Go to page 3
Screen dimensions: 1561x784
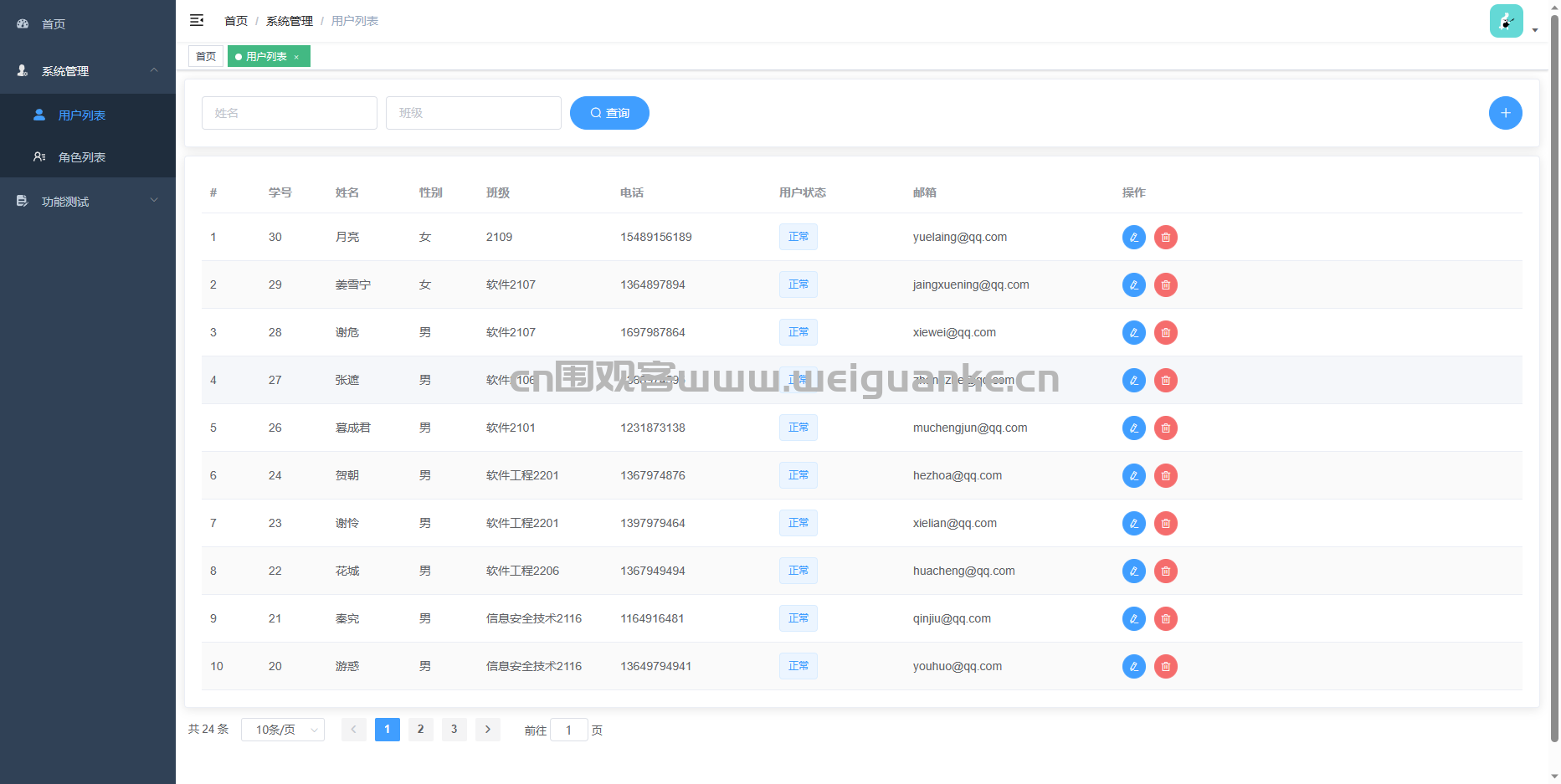(x=454, y=730)
